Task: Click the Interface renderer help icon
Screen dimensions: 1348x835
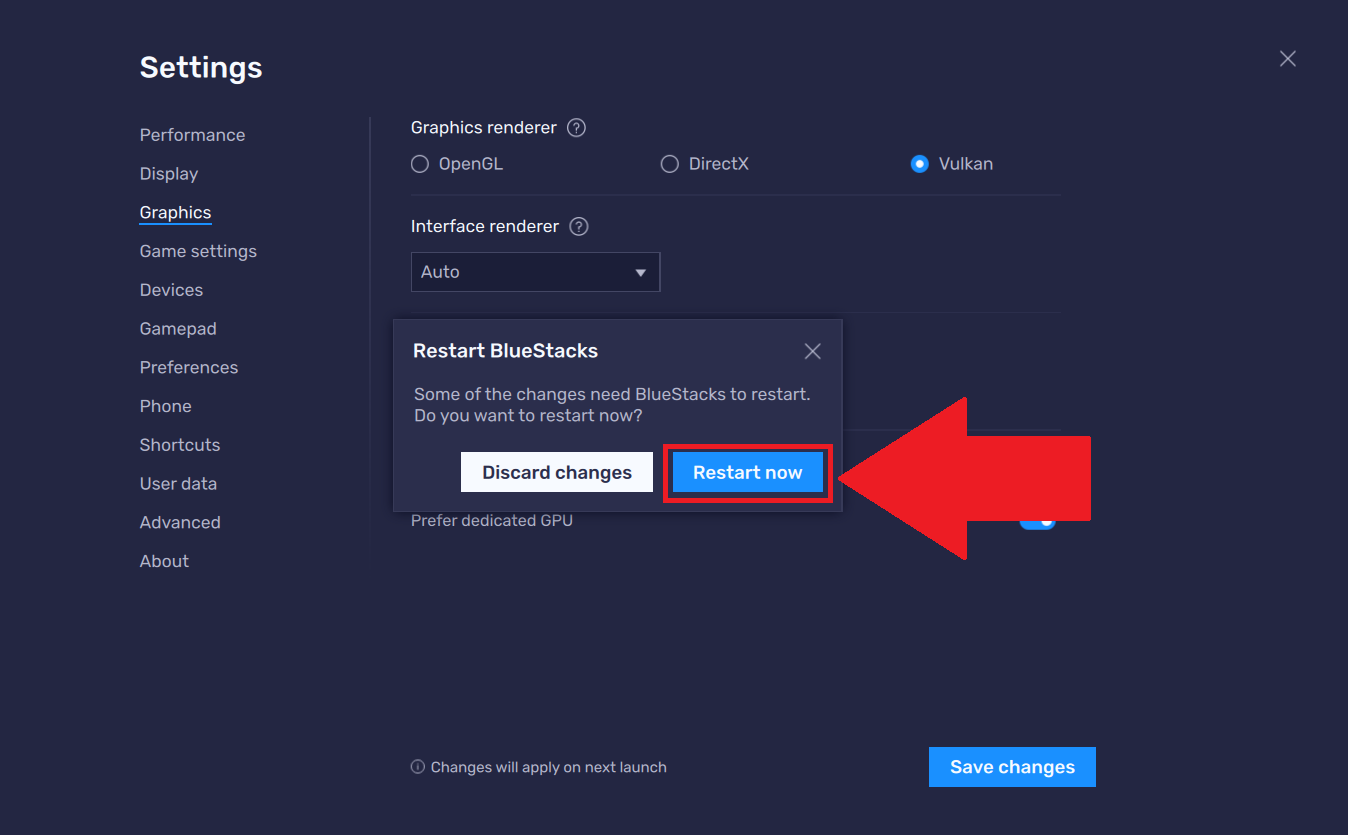Action: [x=578, y=227]
